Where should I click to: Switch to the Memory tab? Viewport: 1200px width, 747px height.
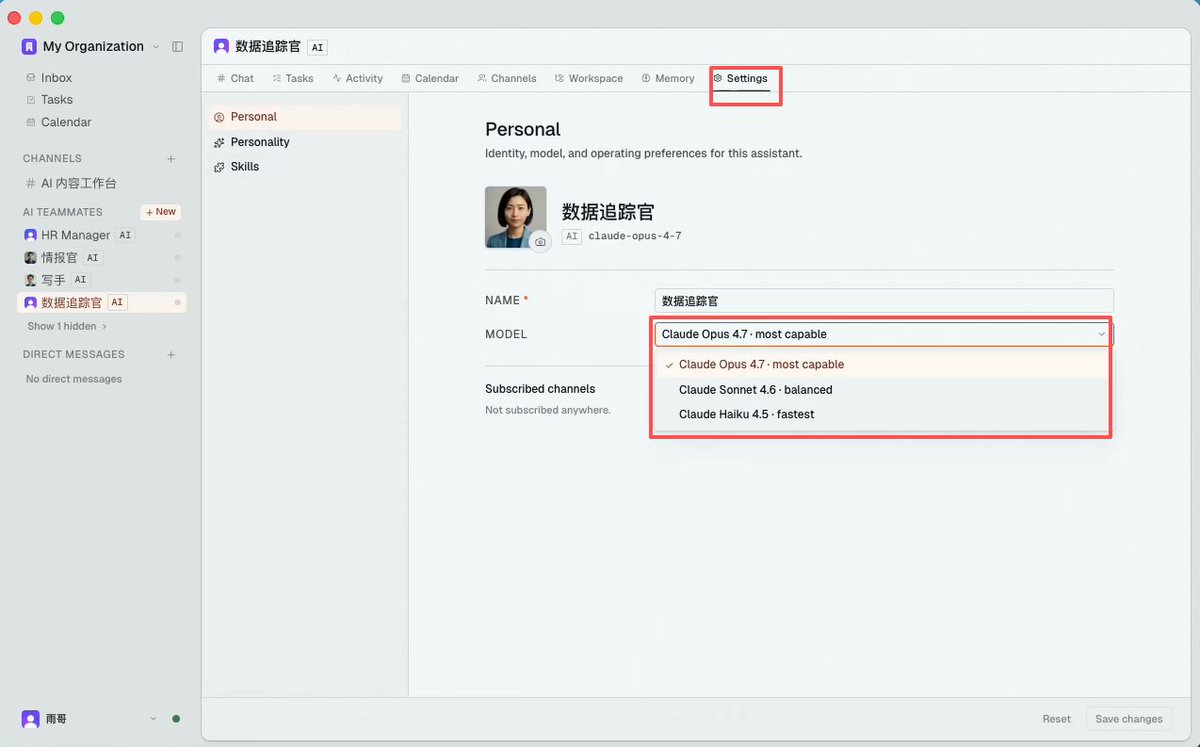pos(668,78)
